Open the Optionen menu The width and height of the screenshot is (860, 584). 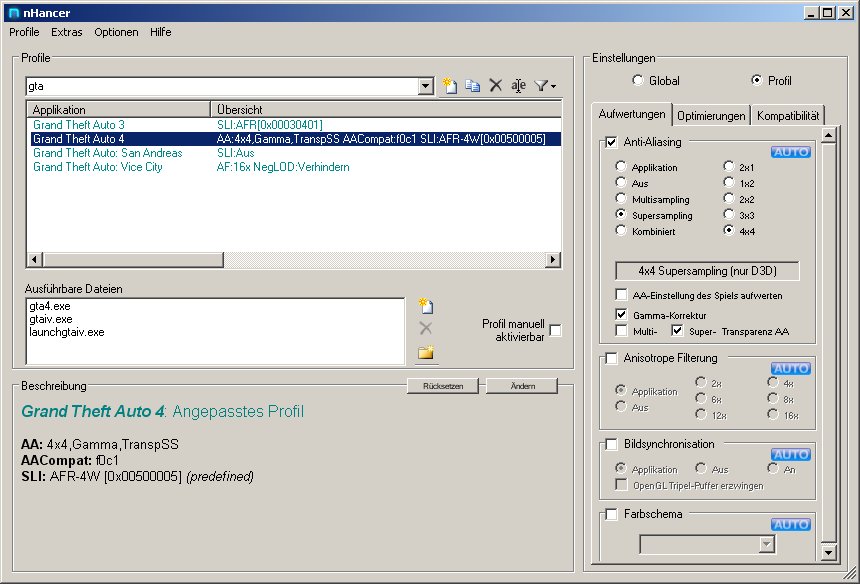pyautogui.click(x=116, y=32)
